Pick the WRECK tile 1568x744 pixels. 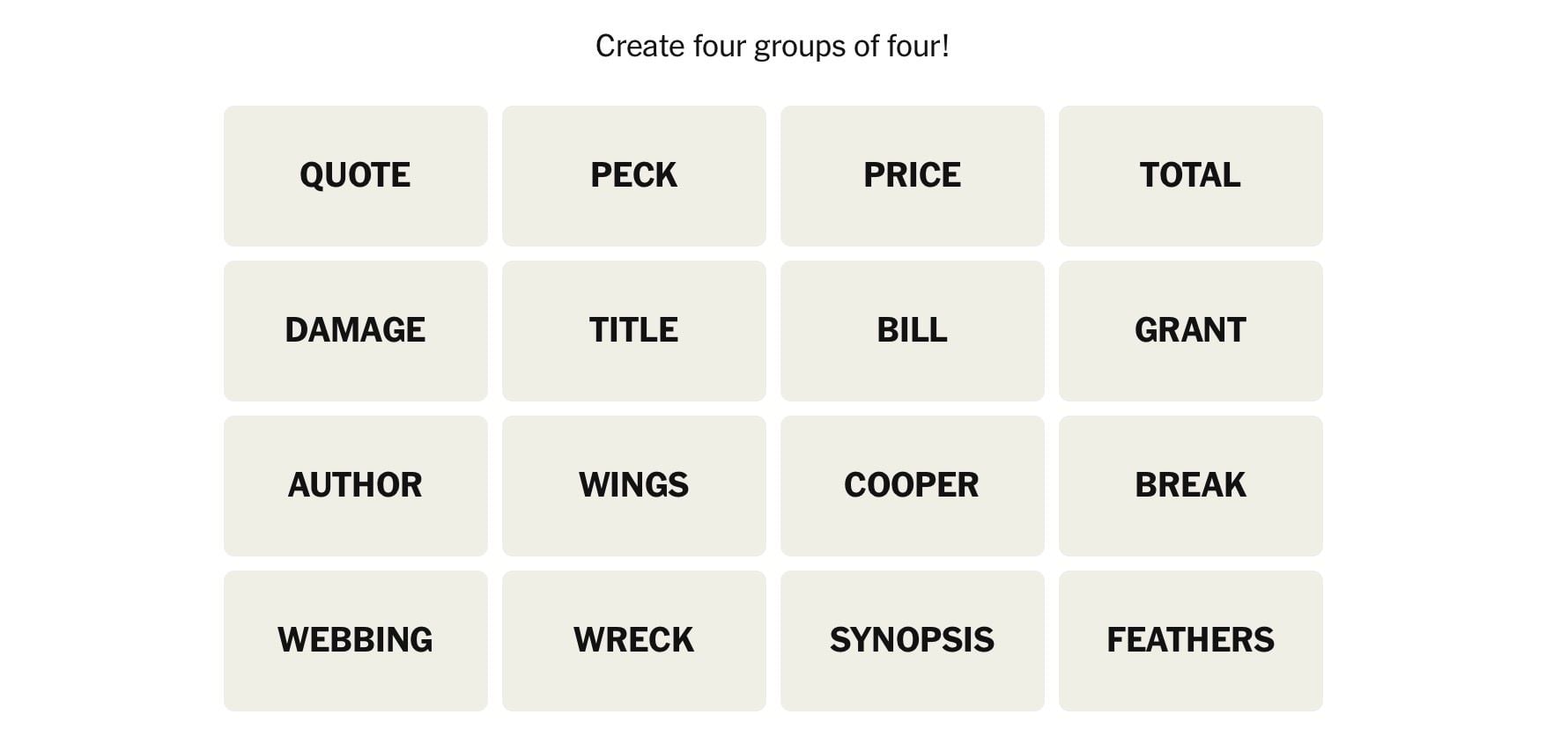coord(633,640)
